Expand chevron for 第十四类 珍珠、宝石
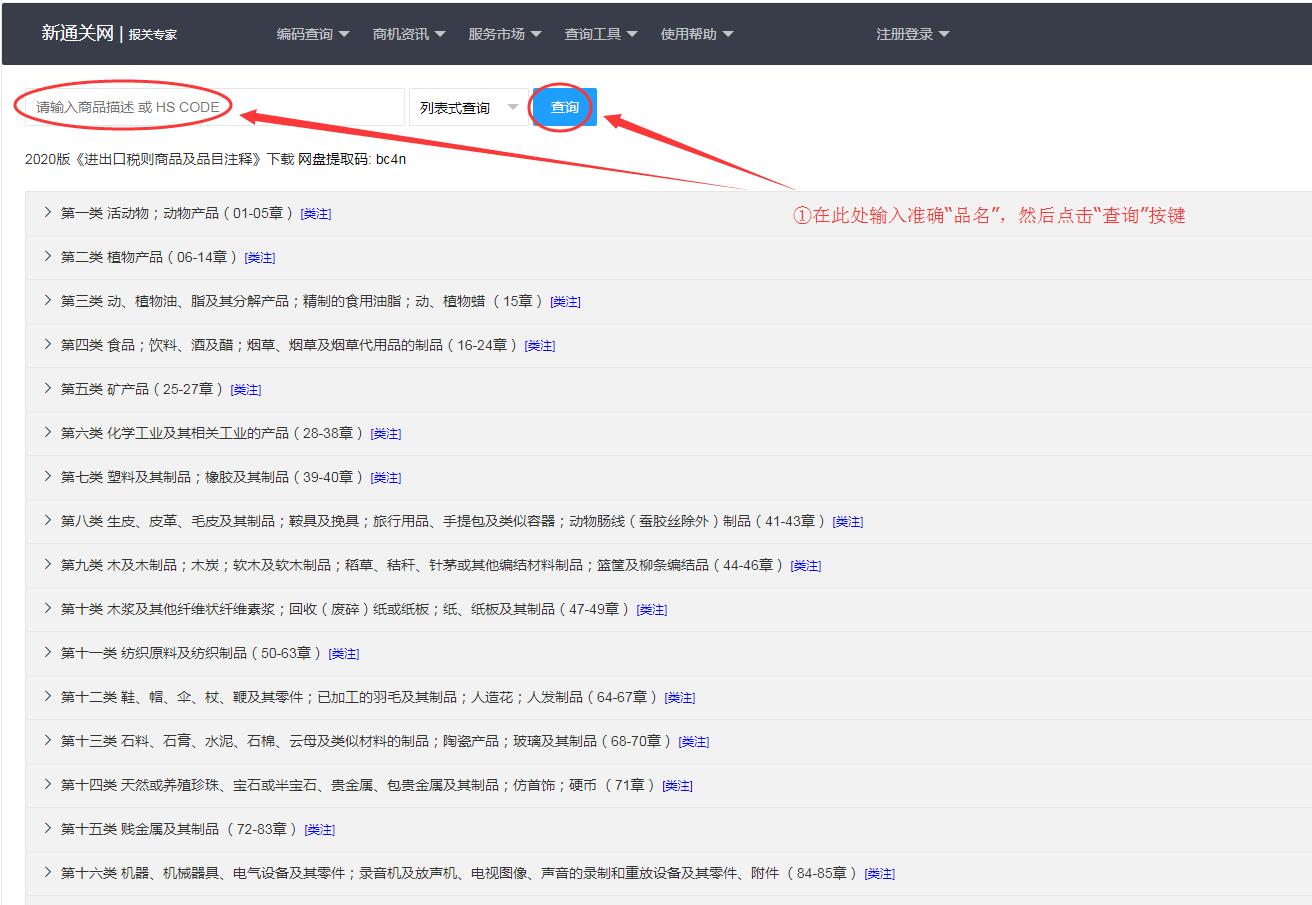1312x905 pixels. 47,784
